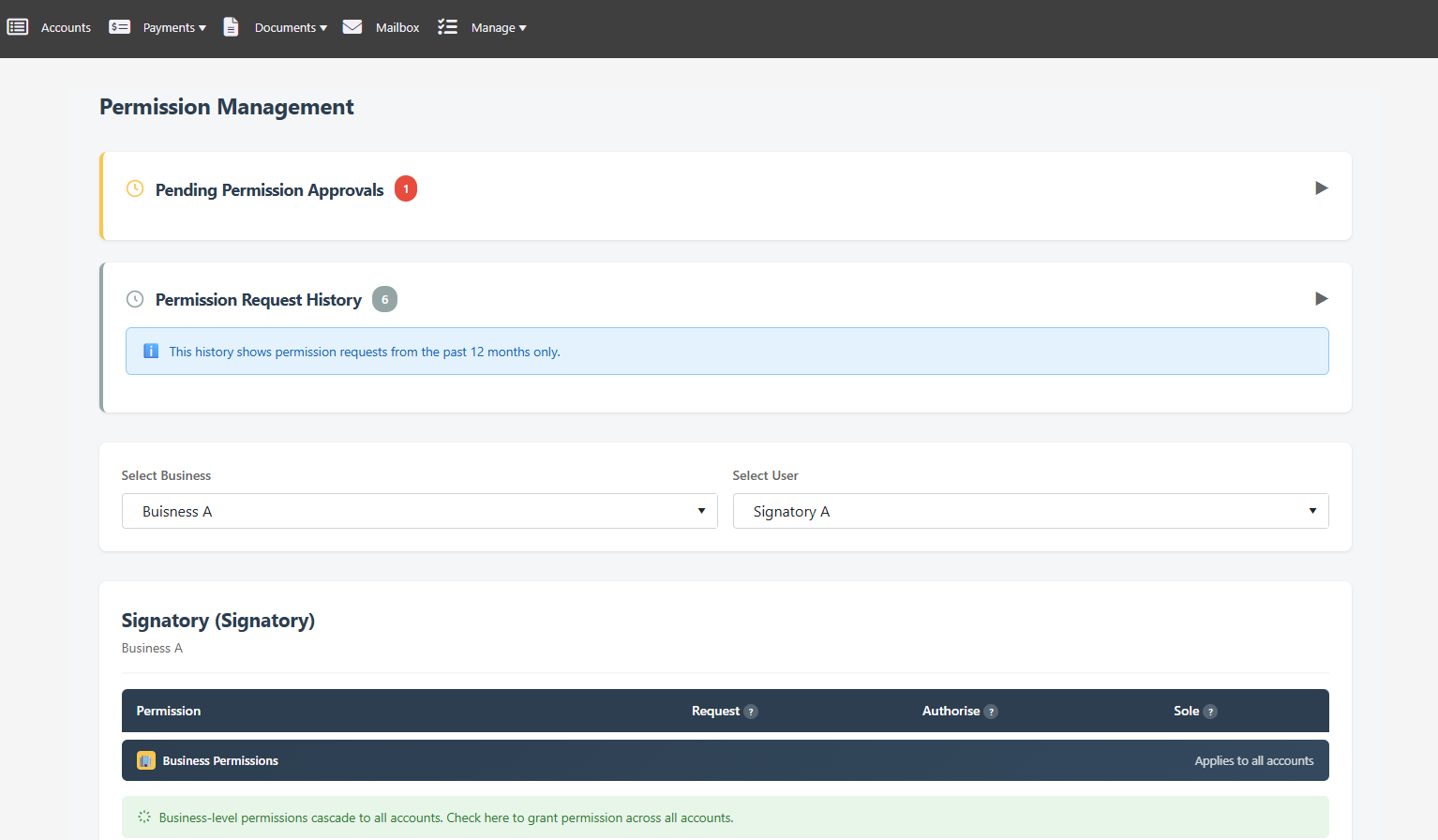This screenshot has height=840, width=1438.
Task: Open Mailbox via the envelope icon
Action: point(352,26)
